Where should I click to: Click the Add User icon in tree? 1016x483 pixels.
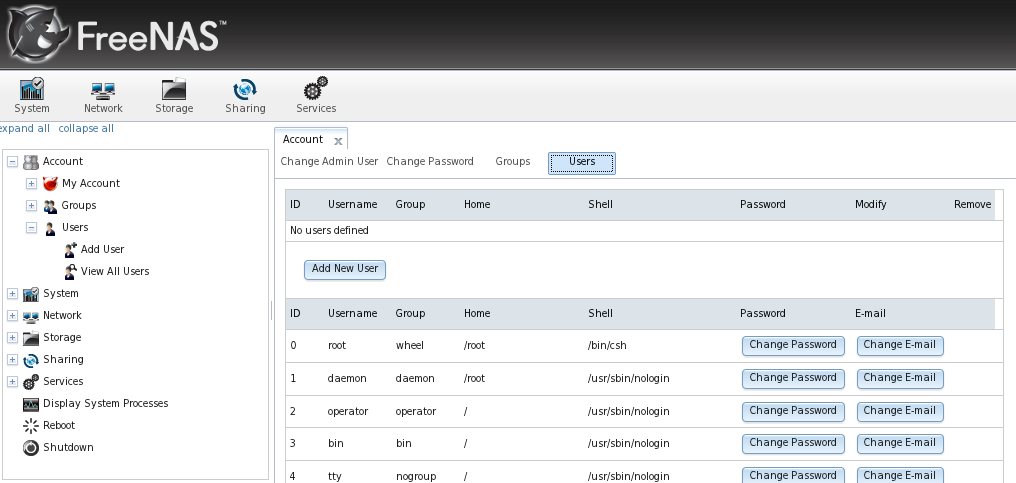click(71, 250)
